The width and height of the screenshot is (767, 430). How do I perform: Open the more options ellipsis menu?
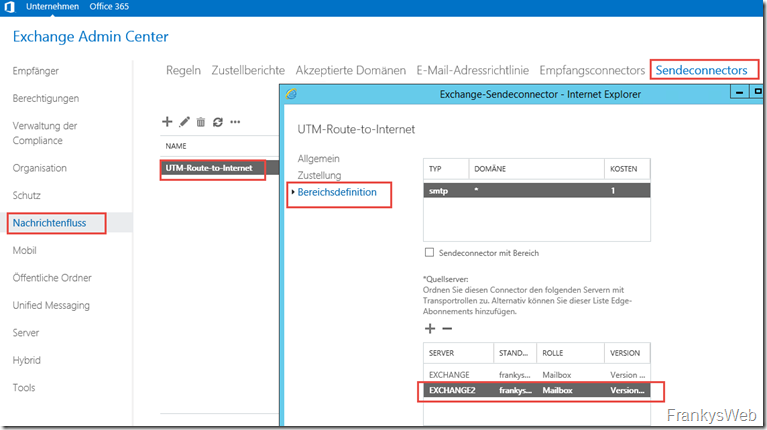[x=235, y=122]
